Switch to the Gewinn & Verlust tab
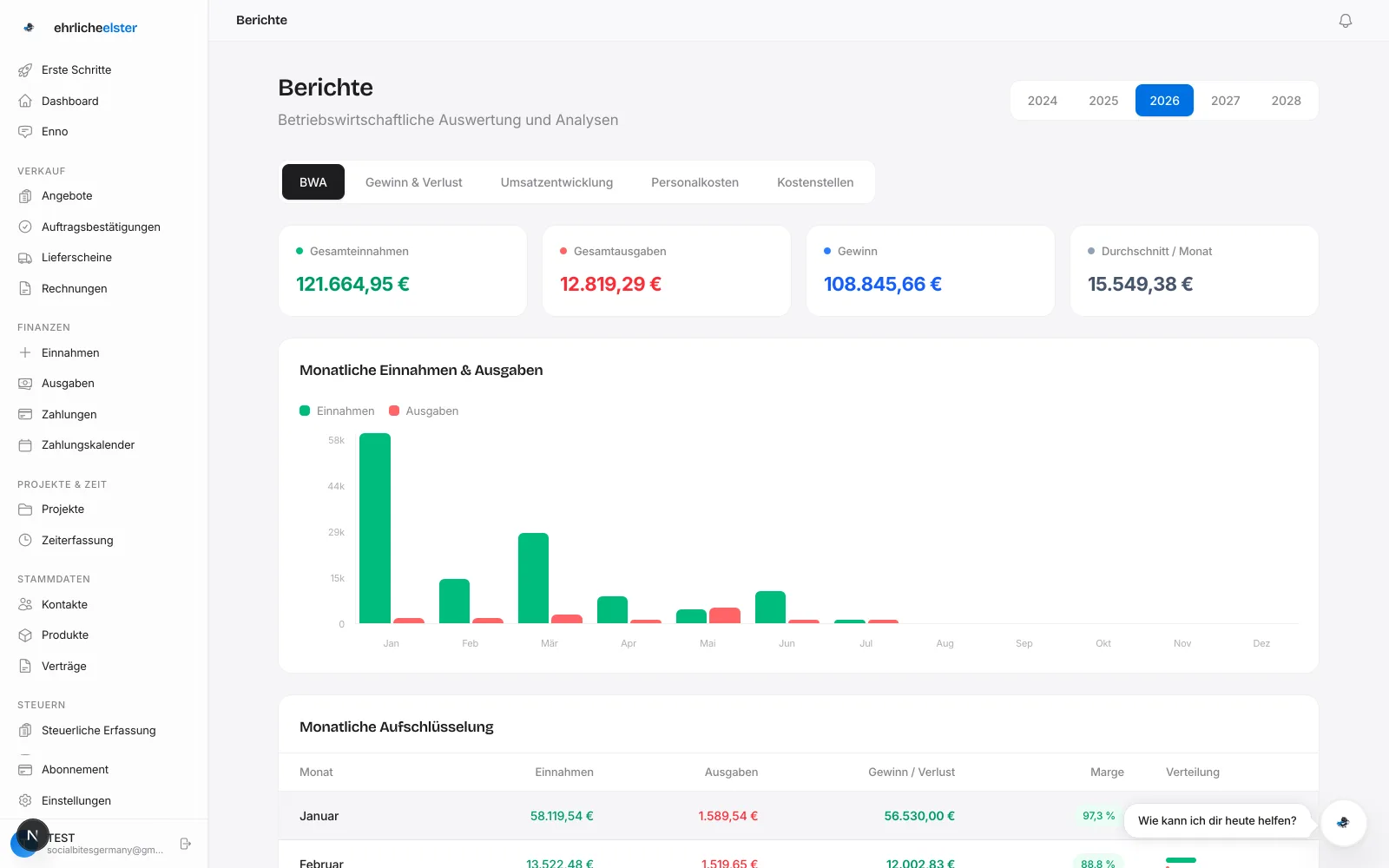 click(x=413, y=182)
